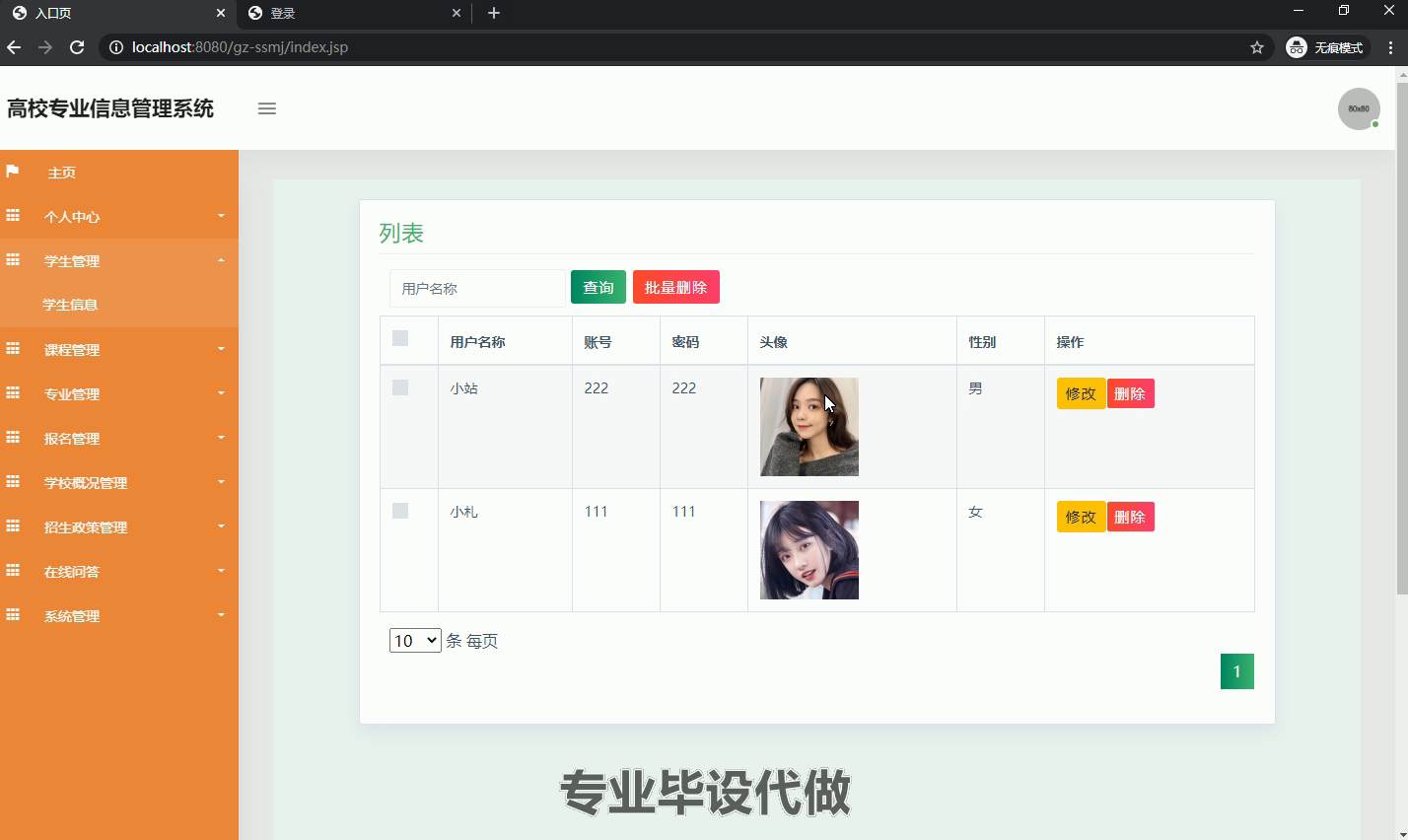Click the grid icon beside 报名管理
The image size is (1408, 840).
(13, 437)
